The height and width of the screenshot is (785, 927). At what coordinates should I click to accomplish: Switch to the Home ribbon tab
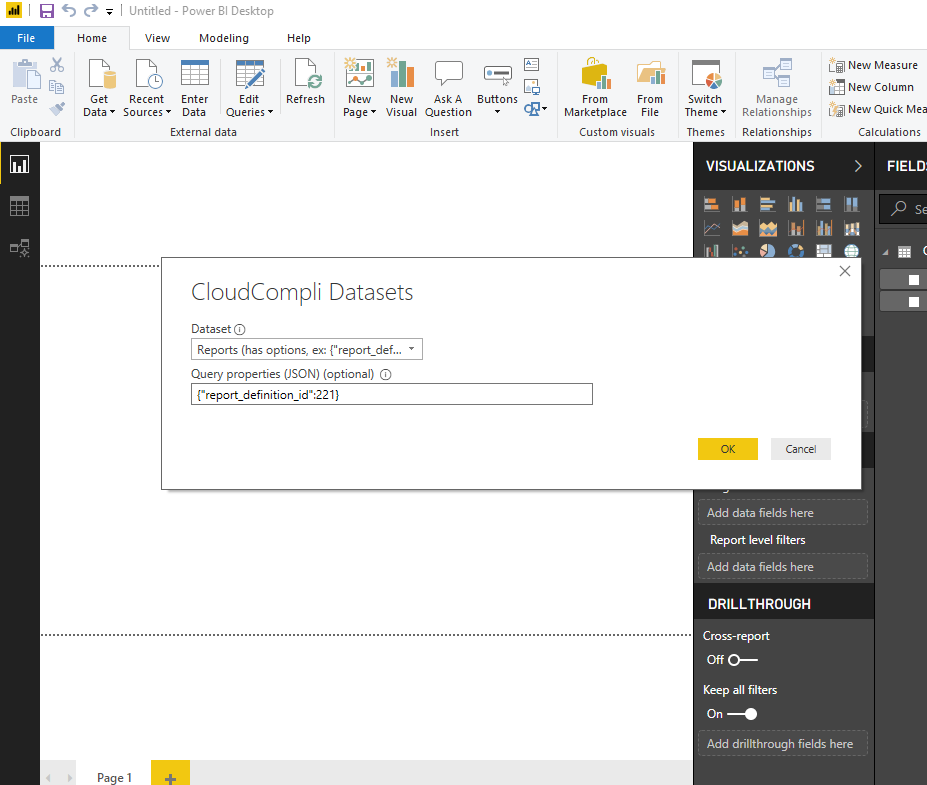pyautogui.click(x=92, y=38)
